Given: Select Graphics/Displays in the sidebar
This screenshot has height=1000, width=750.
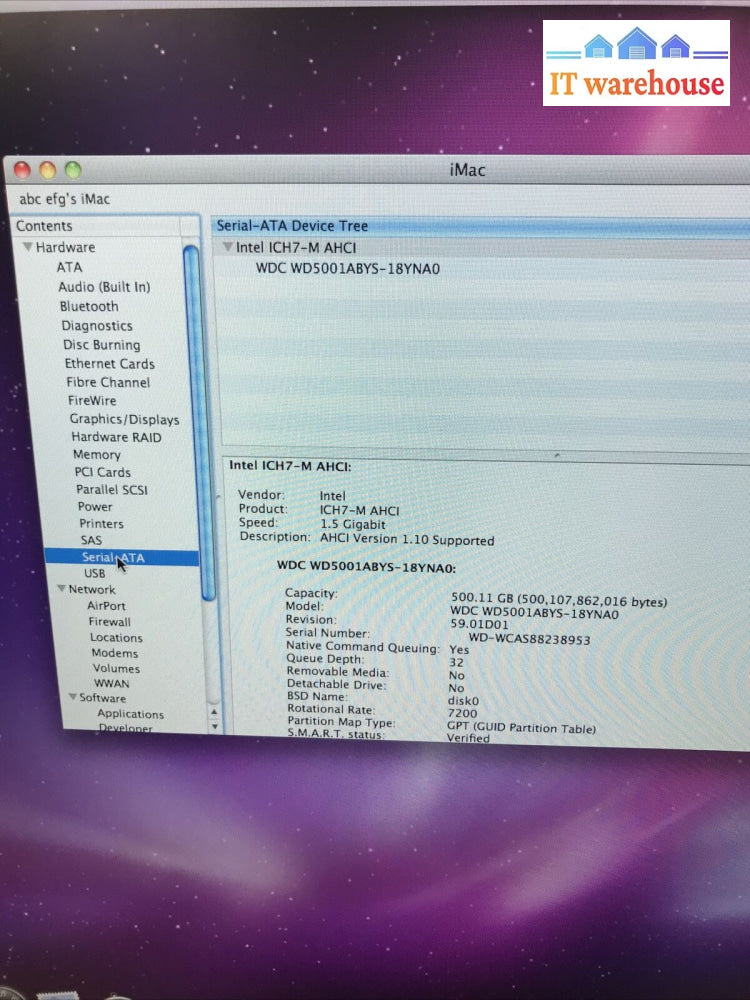Looking at the screenshot, I should coord(124,419).
